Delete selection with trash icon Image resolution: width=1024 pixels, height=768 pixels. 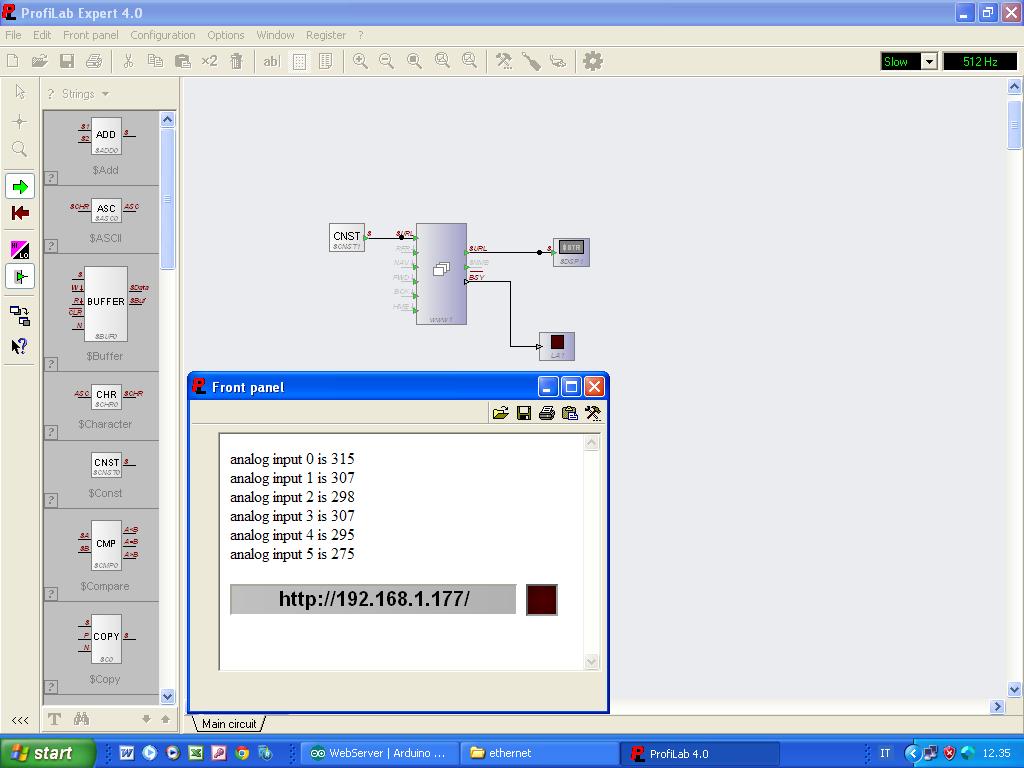236,61
